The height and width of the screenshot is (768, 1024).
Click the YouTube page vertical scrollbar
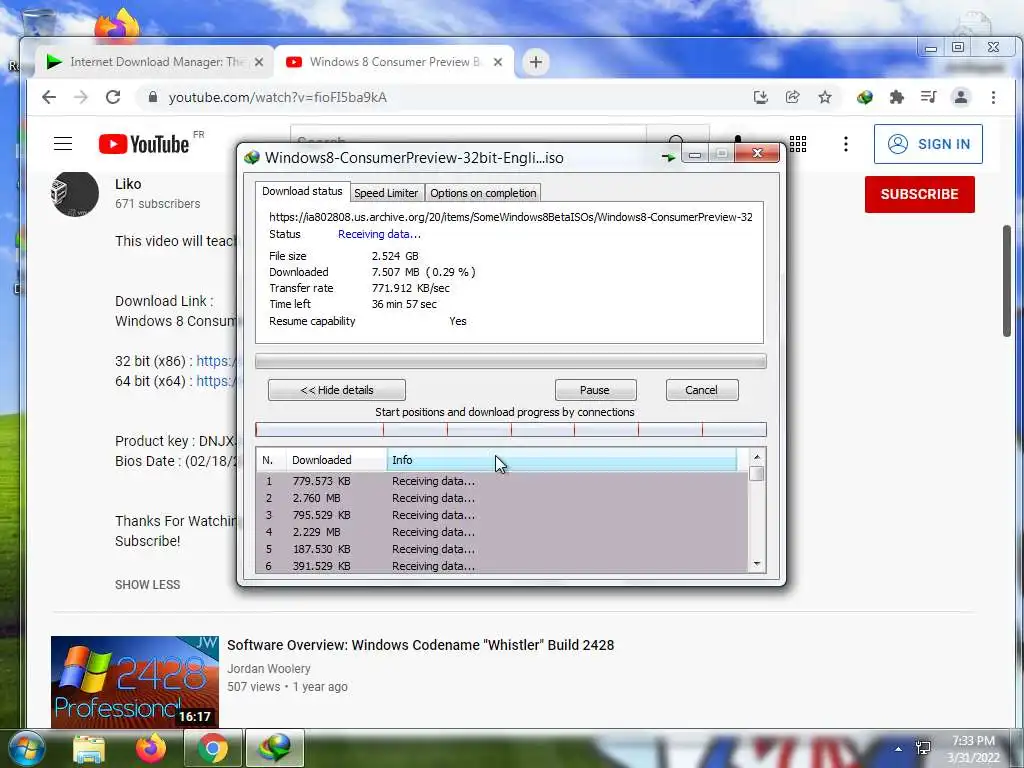coord(1007,281)
